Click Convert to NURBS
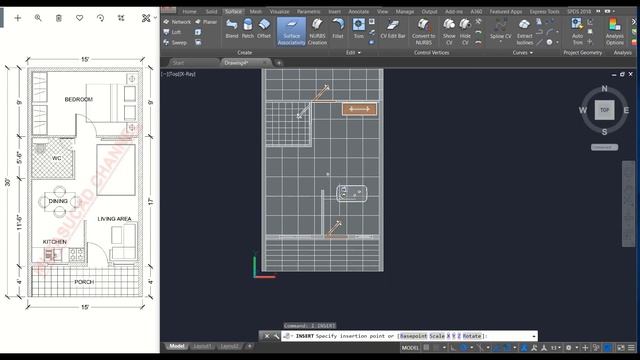 pos(423,31)
